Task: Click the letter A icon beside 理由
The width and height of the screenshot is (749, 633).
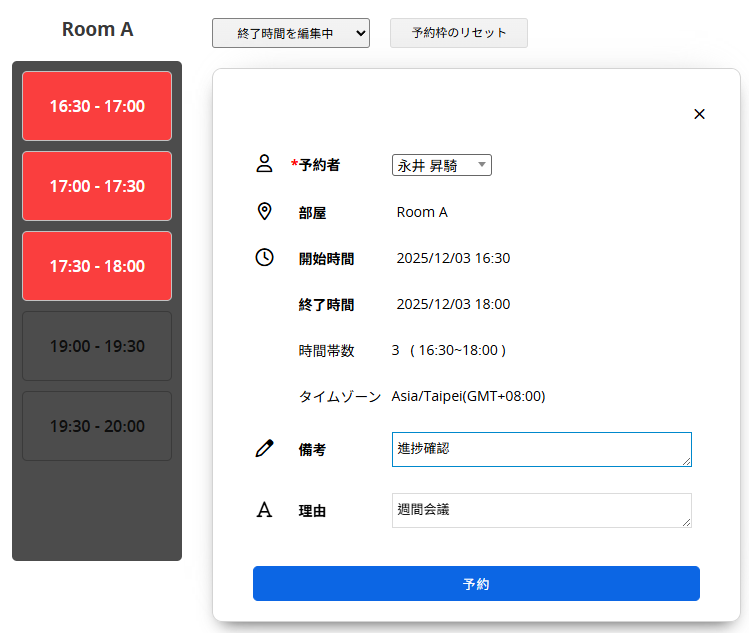Action: pos(264,510)
